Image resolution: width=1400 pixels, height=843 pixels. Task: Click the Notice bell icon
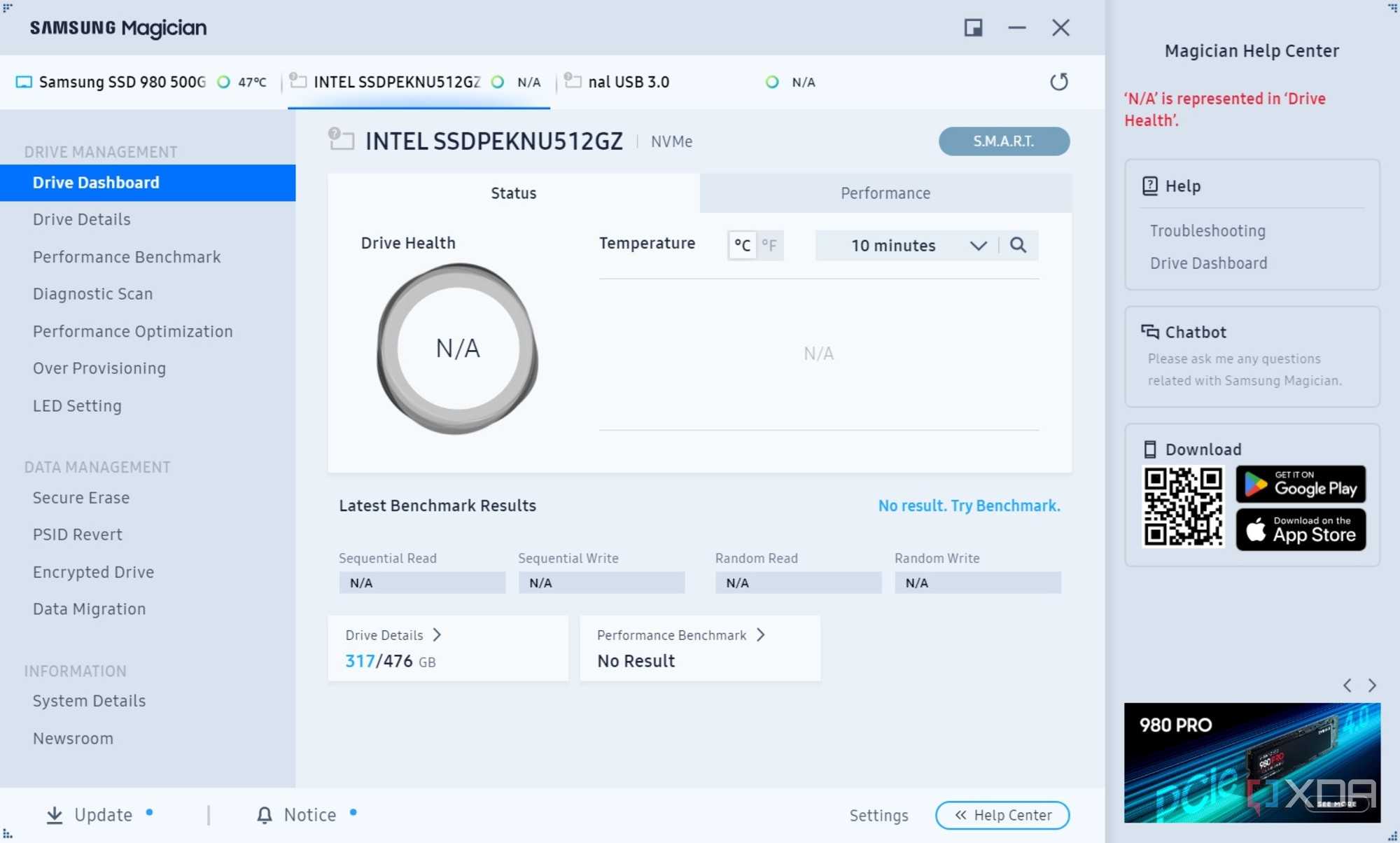(x=264, y=815)
